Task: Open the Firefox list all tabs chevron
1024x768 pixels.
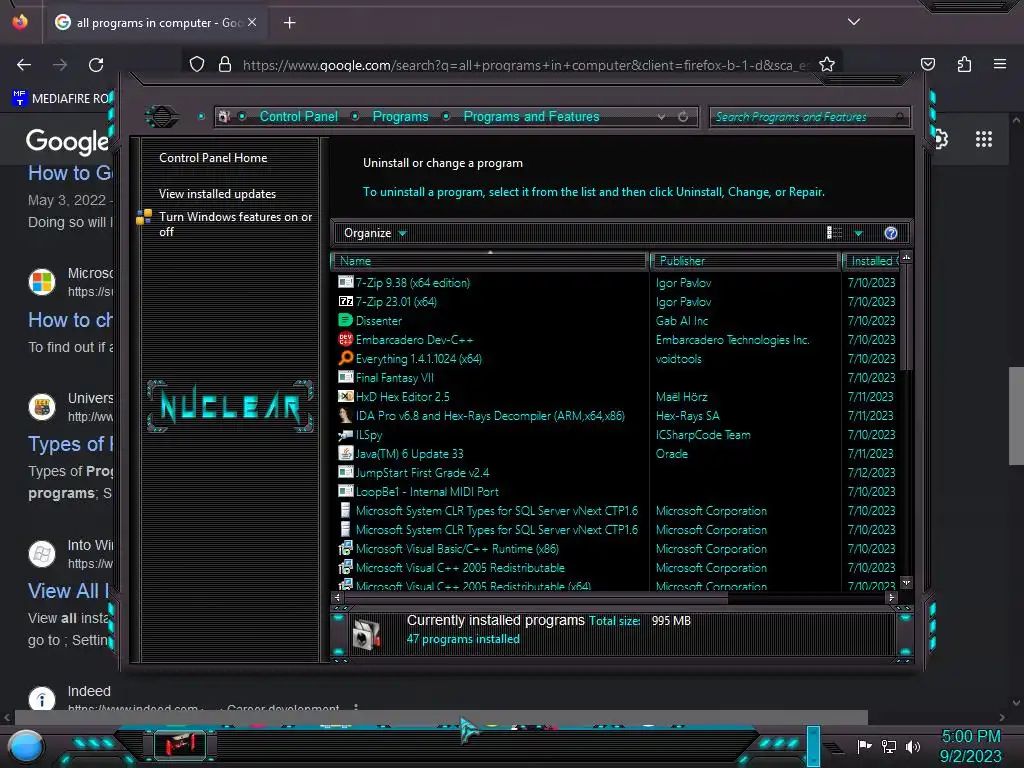Action: click(854, 22)
